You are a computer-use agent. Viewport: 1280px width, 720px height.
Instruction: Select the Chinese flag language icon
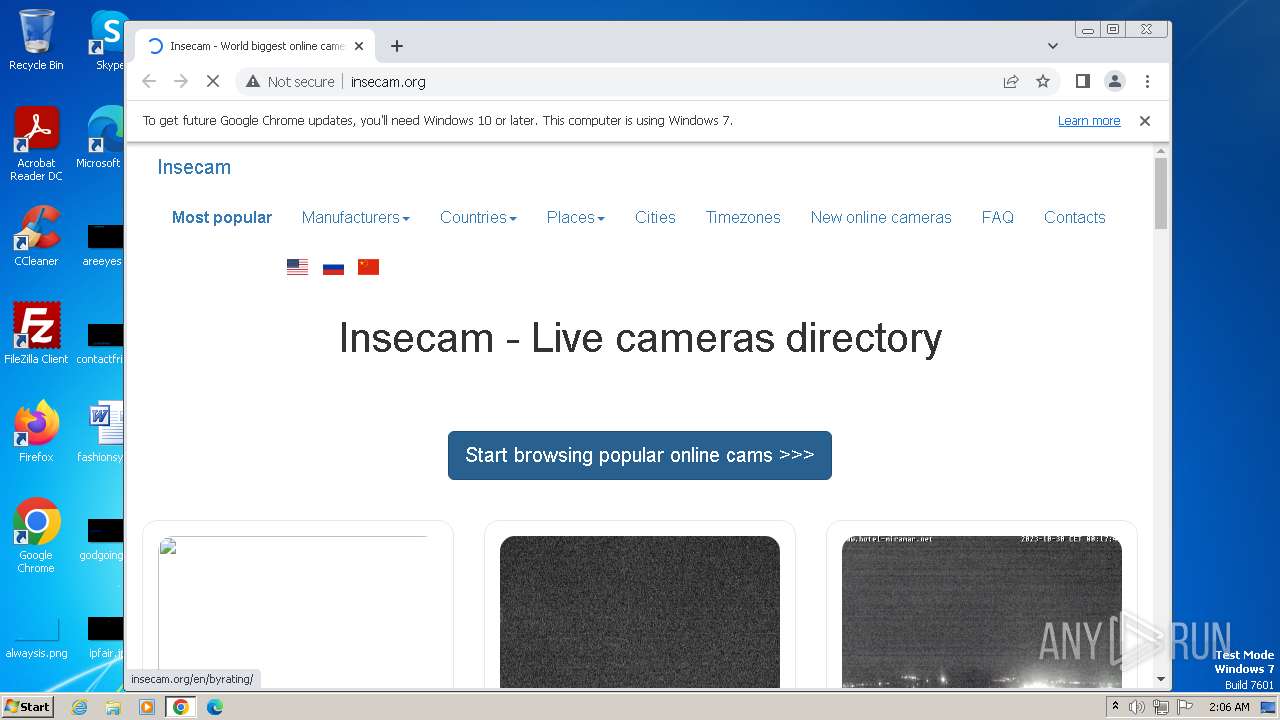(368, 267)
